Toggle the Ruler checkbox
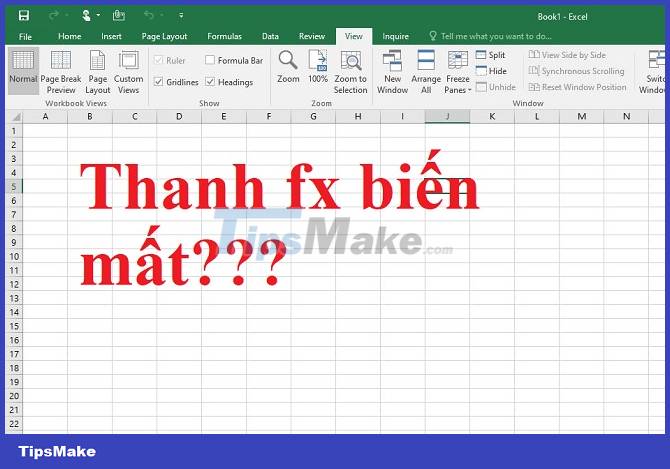This screenshot has width=670, height=469. click(x=159, y=60)
